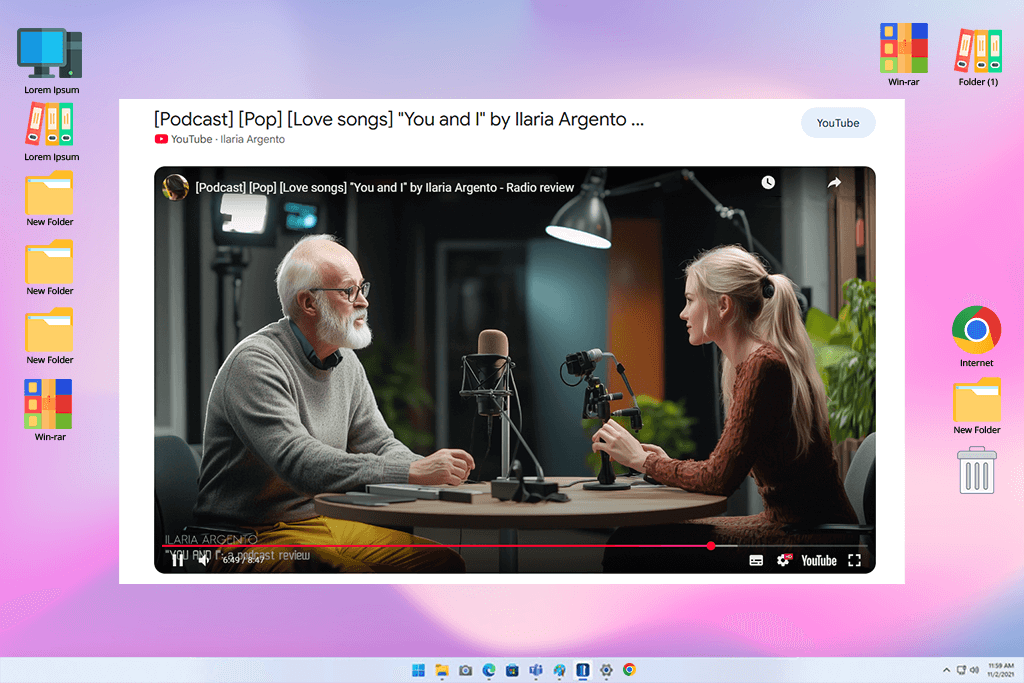1024x683 pixels.
Task: Mute the video using the speaker icon
Action: coord(204,560)
